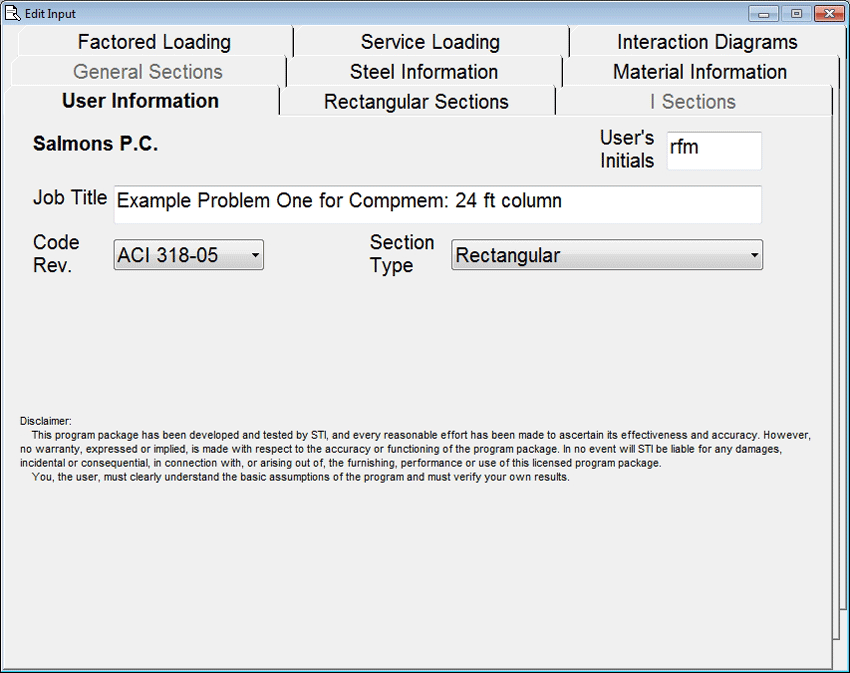Show the Material Information tab

699,72
